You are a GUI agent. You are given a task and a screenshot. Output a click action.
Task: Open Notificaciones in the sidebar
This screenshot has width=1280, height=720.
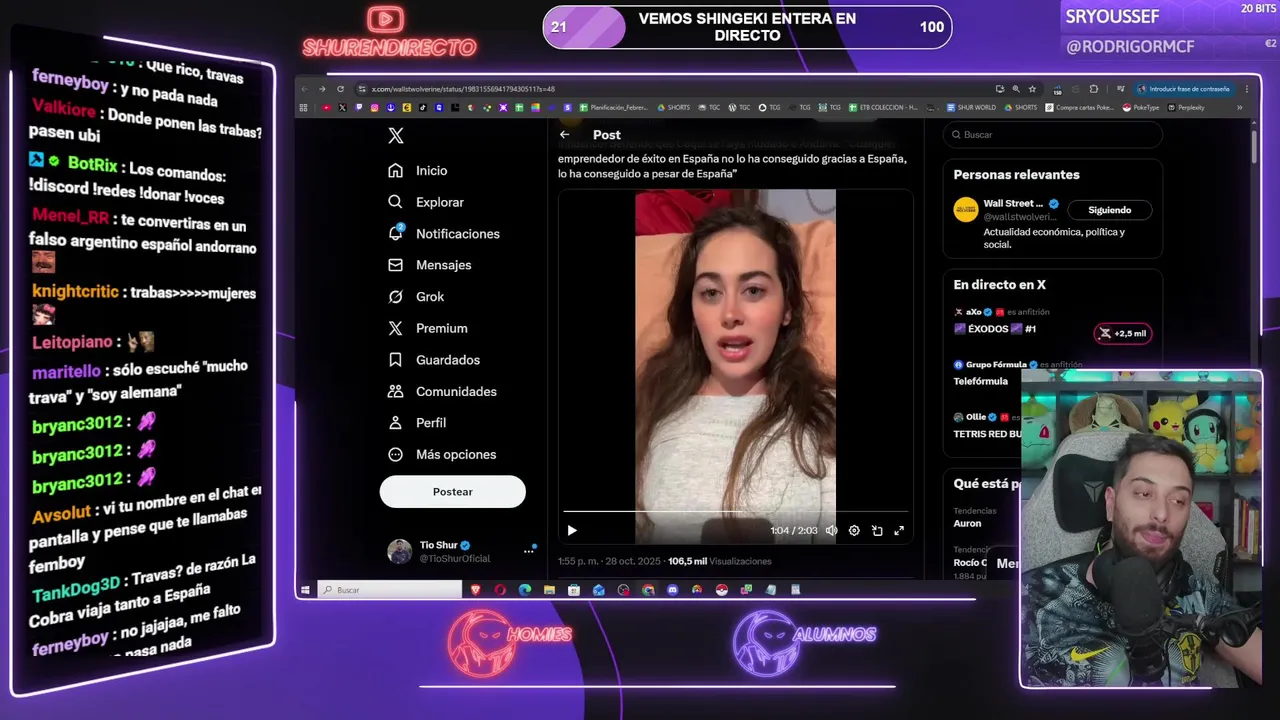click(444, 234)
